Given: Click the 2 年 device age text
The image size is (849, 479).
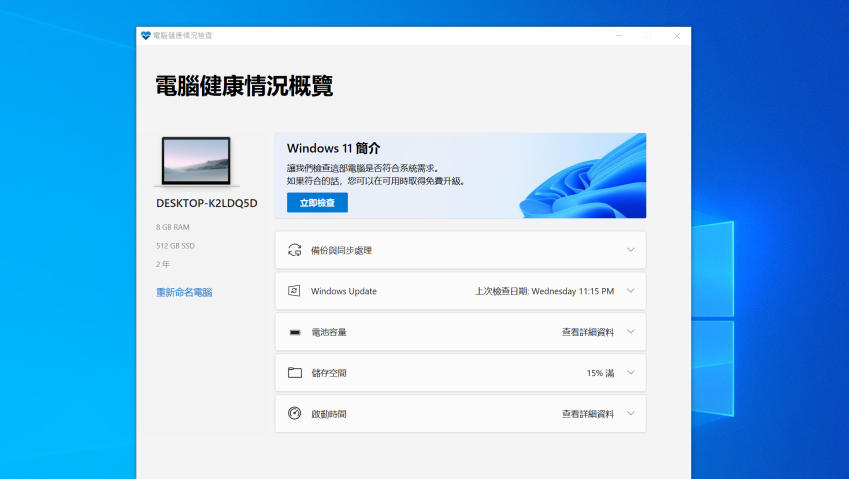Looking at the screenshot, I should [x=163, y=264].
